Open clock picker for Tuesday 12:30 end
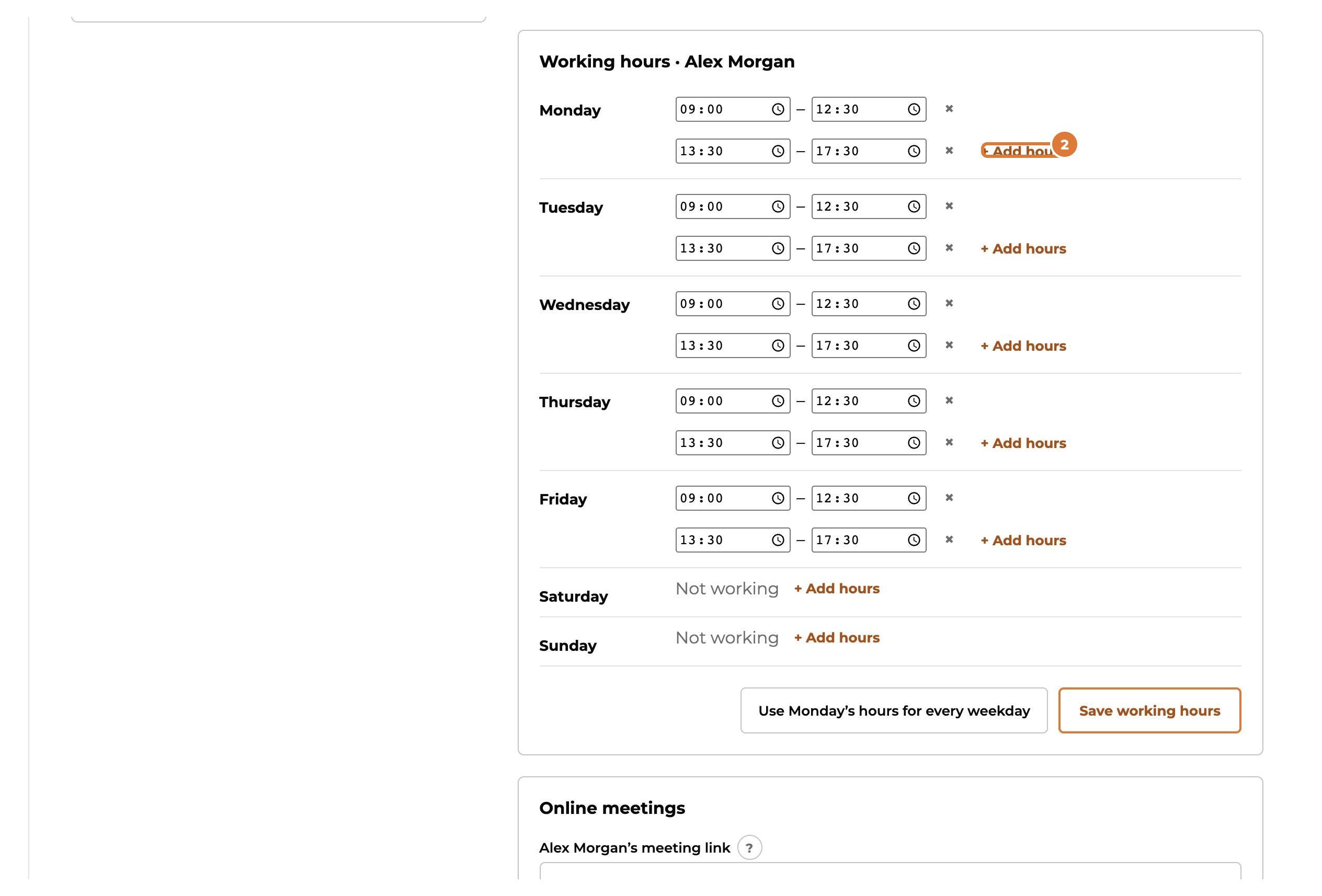Screen dimensions: 1322x896 point(914,206)
